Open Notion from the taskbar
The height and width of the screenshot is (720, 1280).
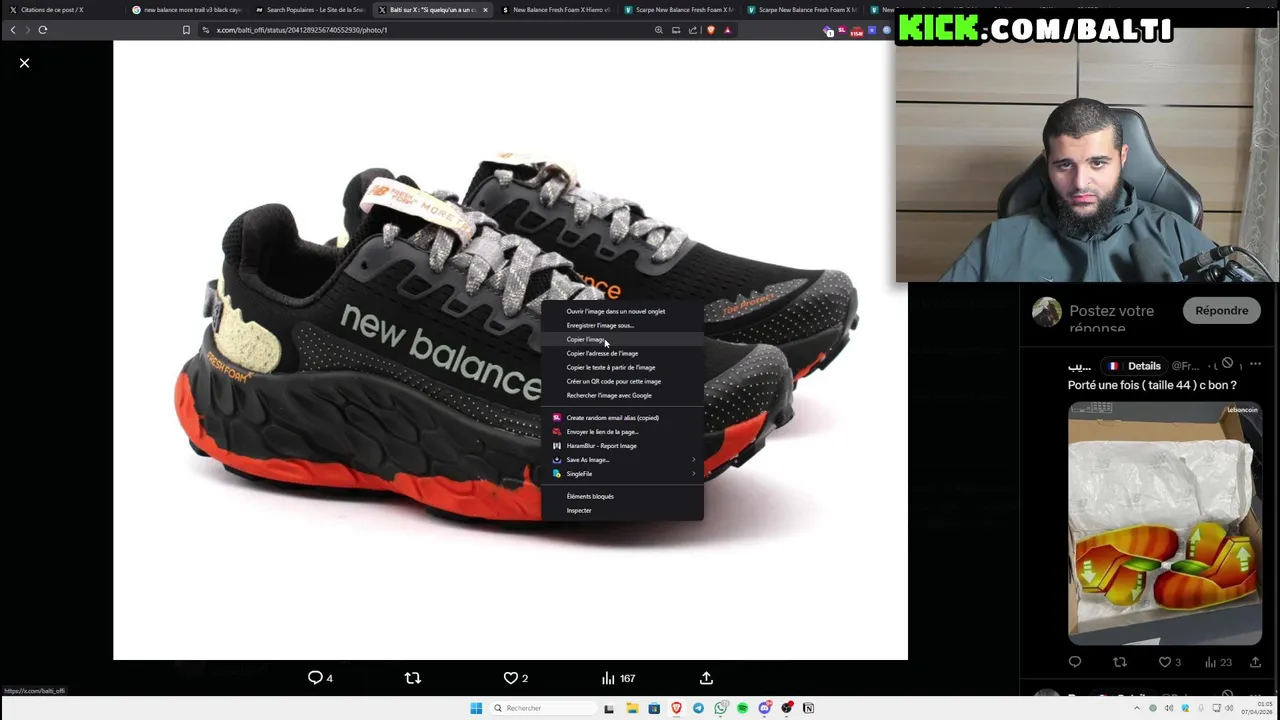point(808,708)
